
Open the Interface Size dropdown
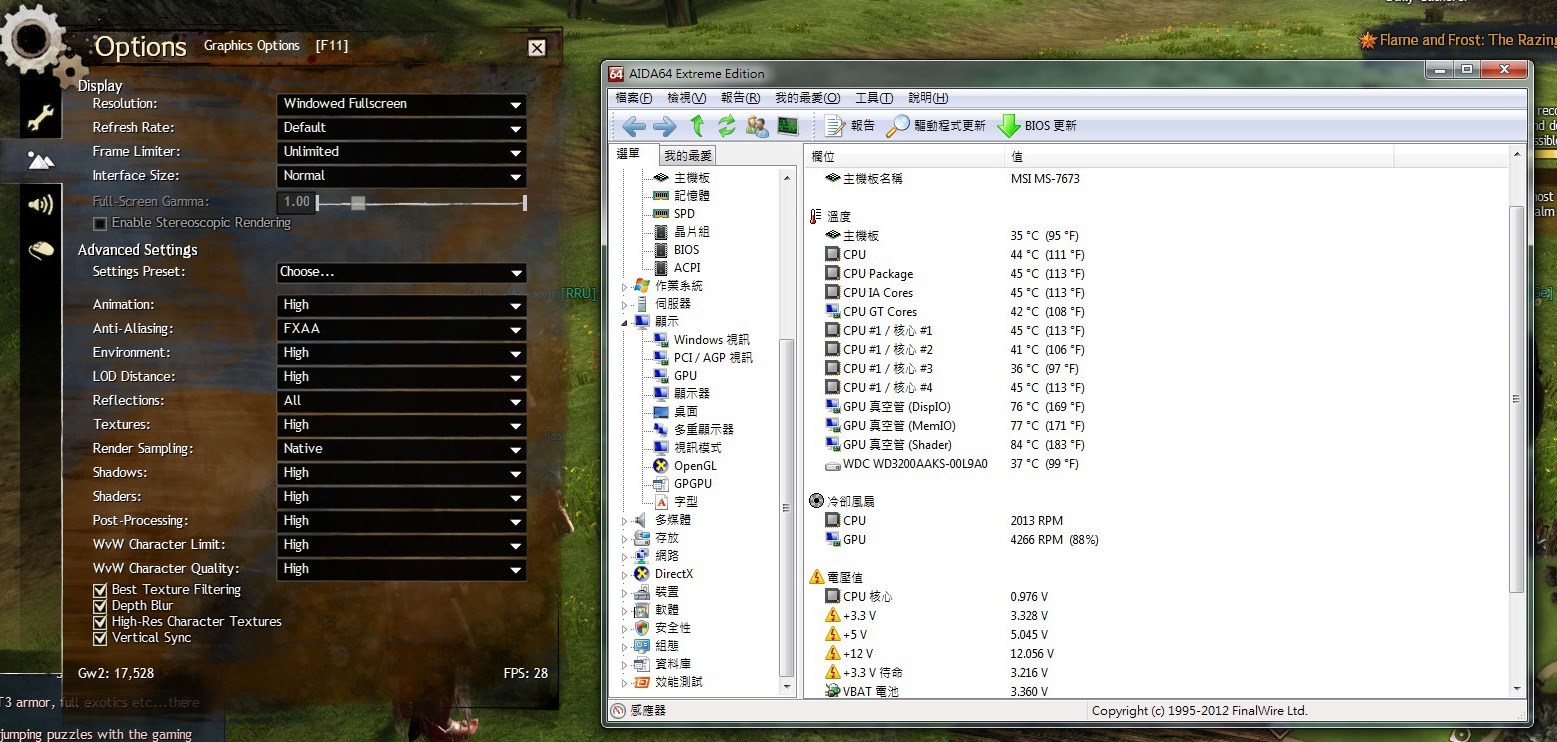tap(402, 176)
